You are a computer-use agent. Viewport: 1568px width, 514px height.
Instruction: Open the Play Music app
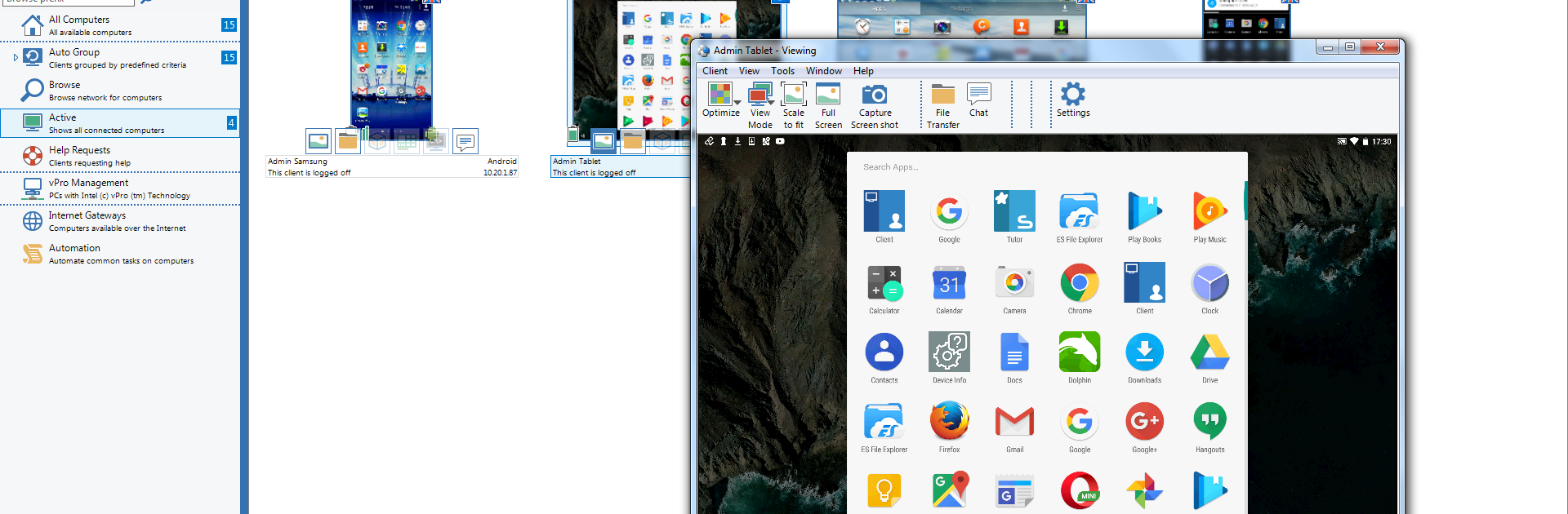1209,217
